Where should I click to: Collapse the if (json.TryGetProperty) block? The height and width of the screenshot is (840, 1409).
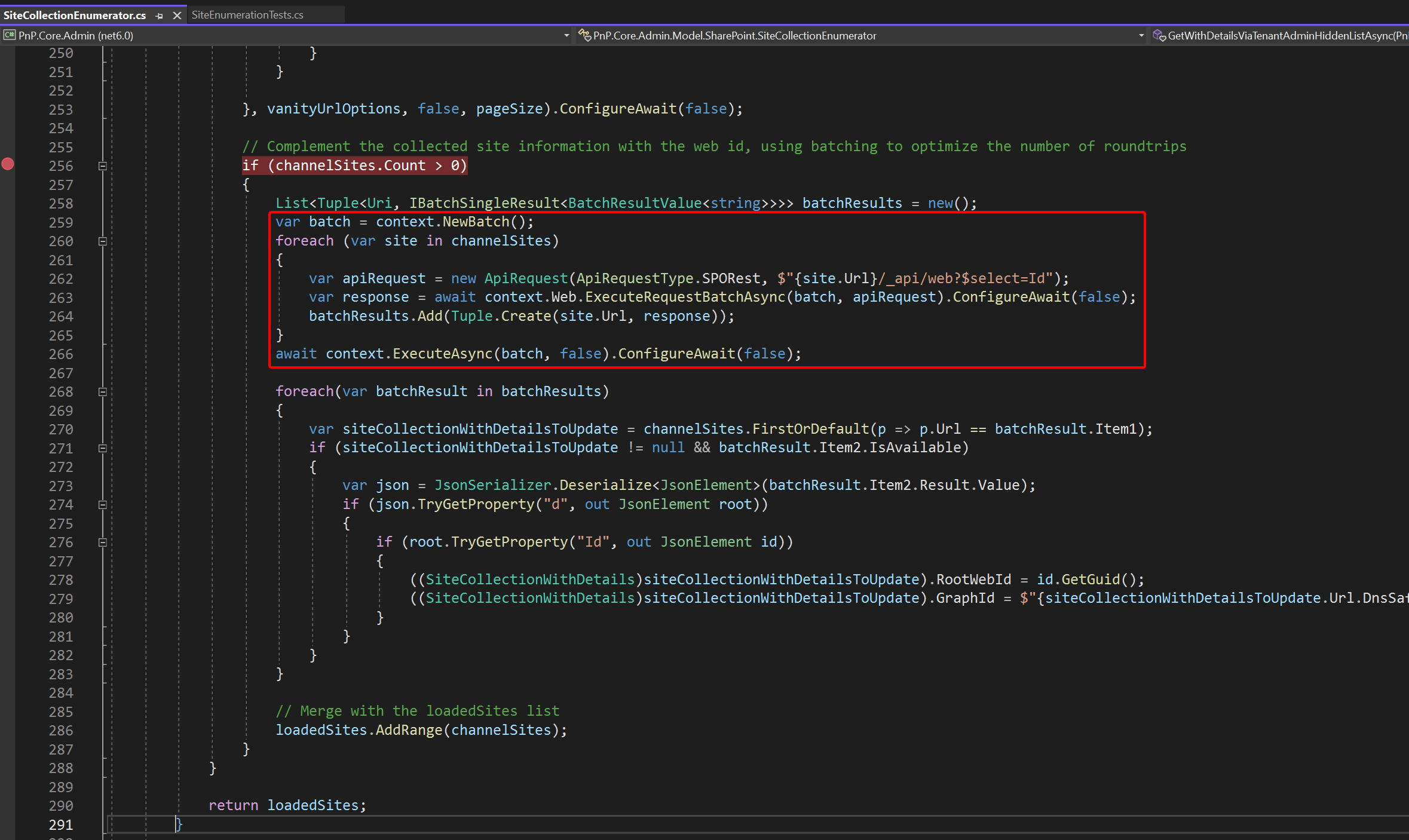(102, 505)
